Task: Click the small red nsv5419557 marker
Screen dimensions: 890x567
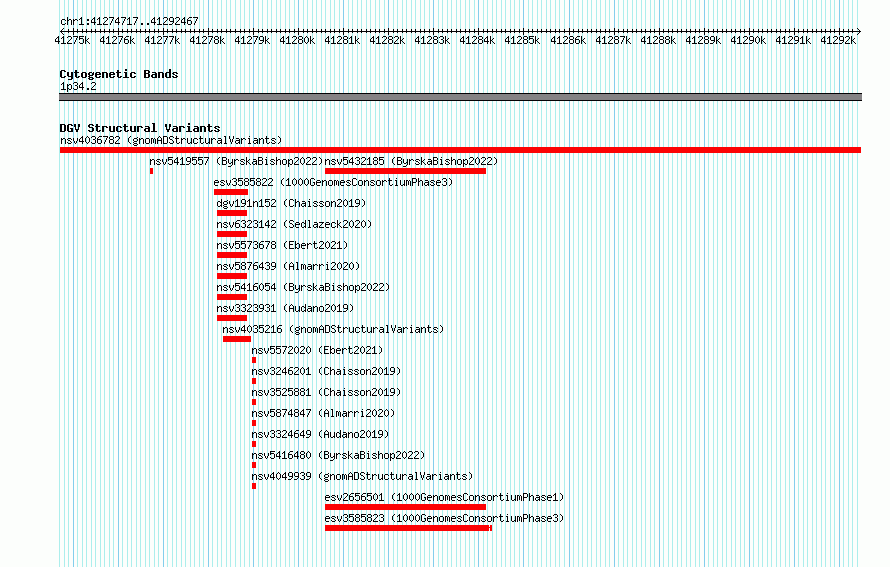Action: pos(152,171)
